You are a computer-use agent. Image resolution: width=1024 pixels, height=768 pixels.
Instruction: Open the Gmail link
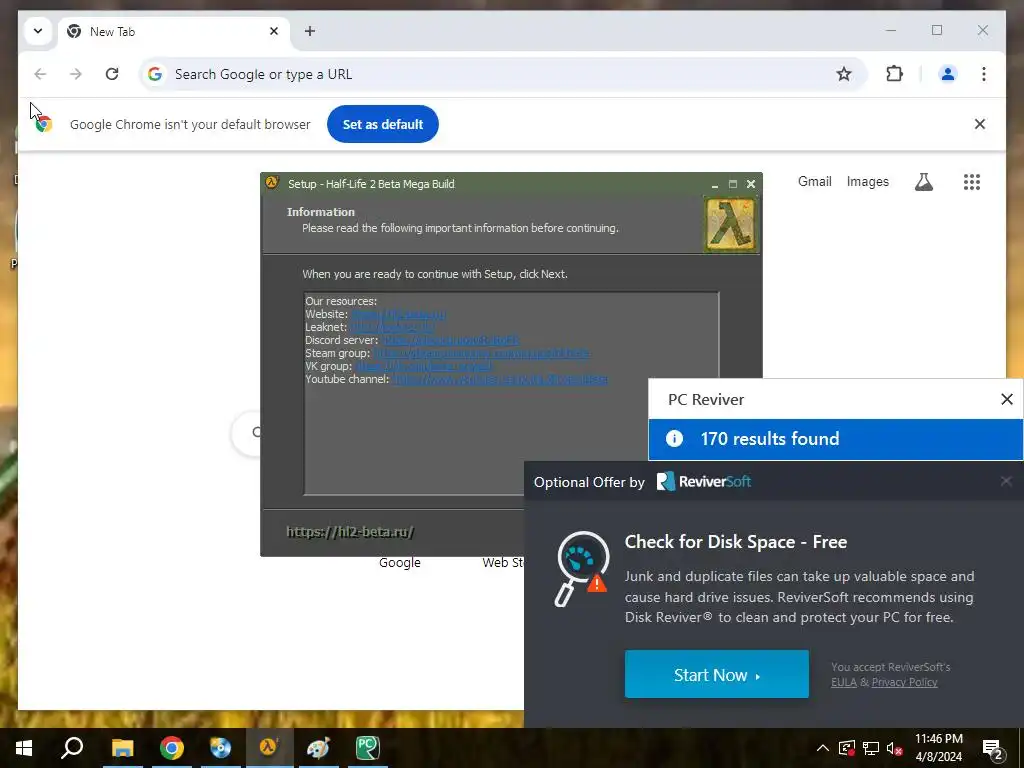(814, 182)
